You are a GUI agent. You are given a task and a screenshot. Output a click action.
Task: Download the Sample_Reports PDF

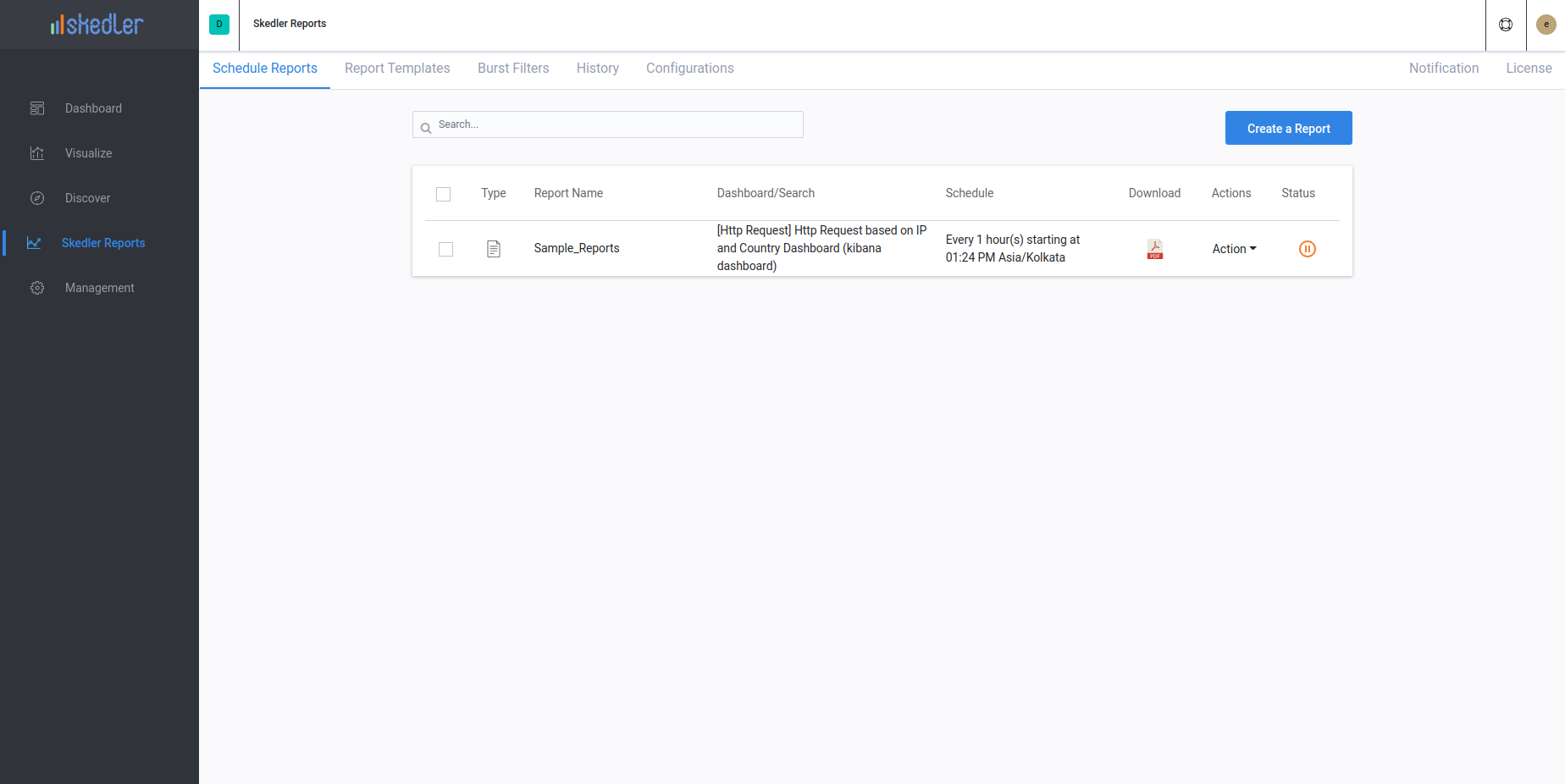pos(1155,249)
